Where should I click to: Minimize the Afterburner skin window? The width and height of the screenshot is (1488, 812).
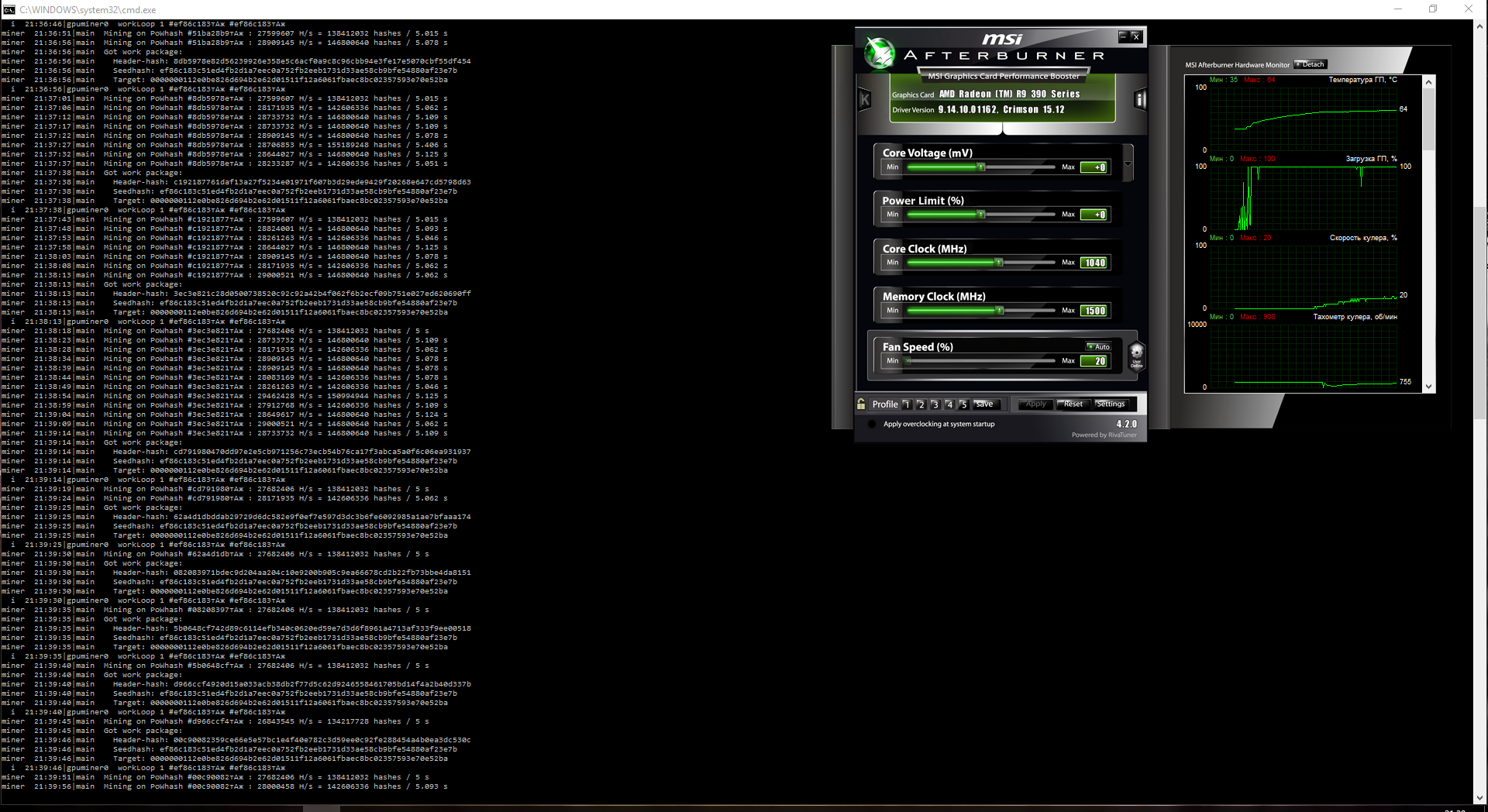(x=1122, y=36)
